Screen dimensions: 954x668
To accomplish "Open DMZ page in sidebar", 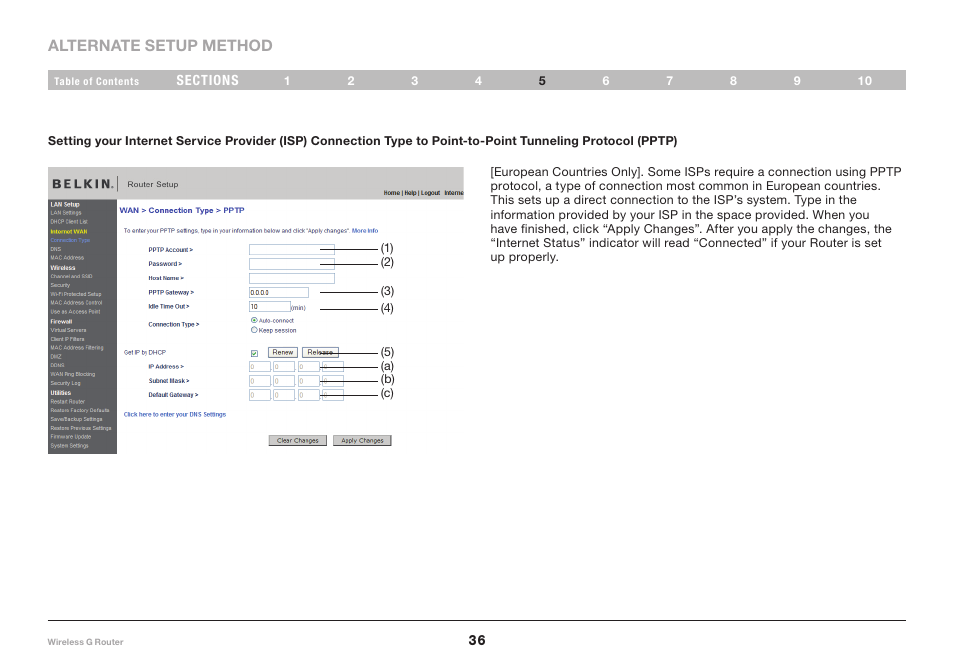I will pyautogui.click(x=56, y=357).
